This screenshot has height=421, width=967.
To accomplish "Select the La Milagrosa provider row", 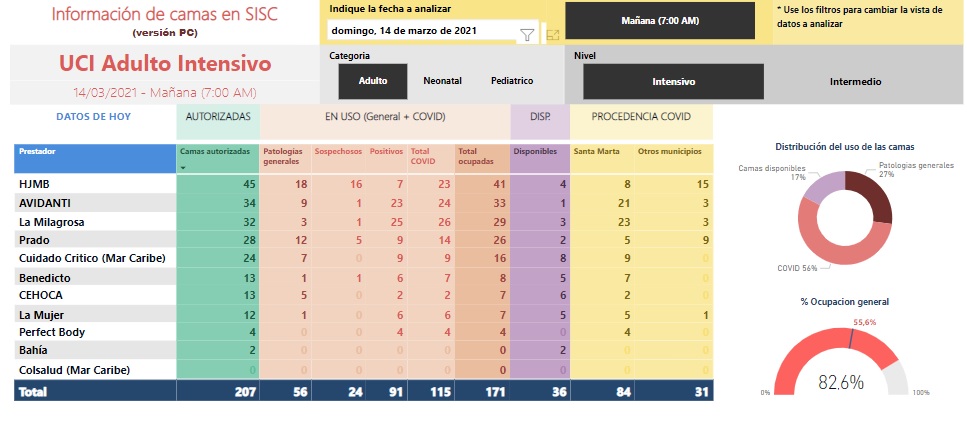I will [51, 222].
